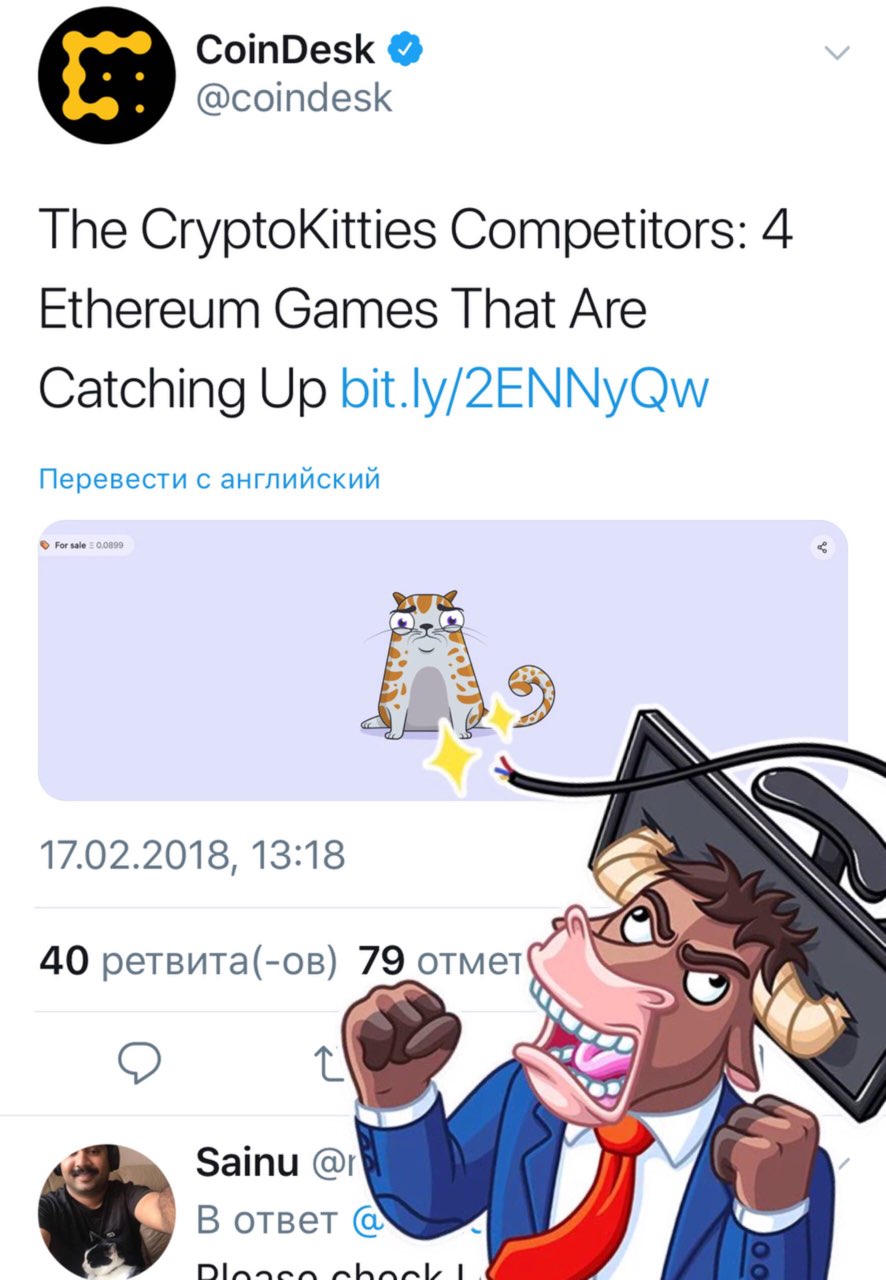
Task: Open the CryptoKitty image preview
Action: pyautogui.click(x=442, y=660)
